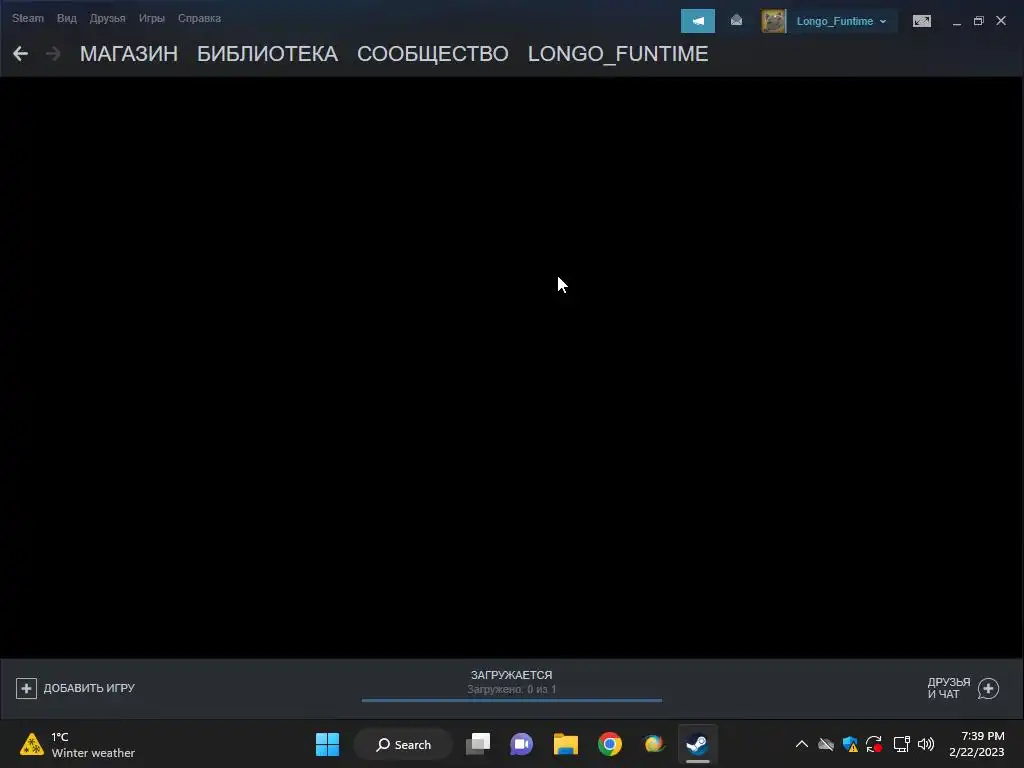Open File Explorer from the taskbar
The height and width of the screenshot is (768, 1024).
click(566, 744)
